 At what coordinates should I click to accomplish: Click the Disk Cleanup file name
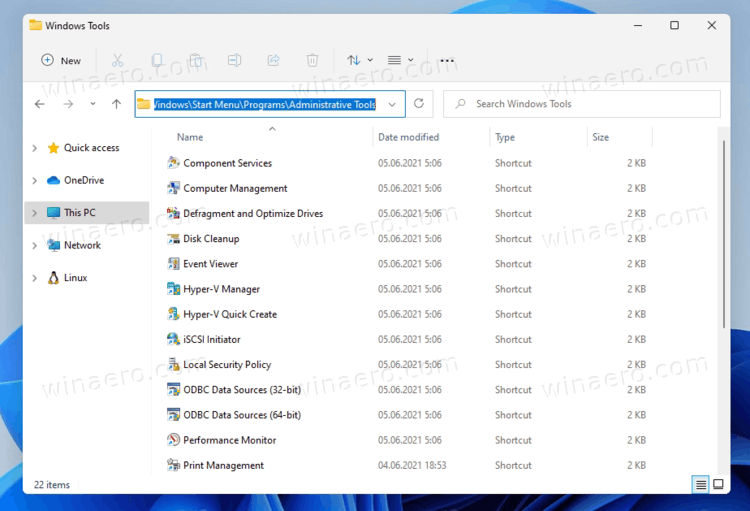coord(211,238)
